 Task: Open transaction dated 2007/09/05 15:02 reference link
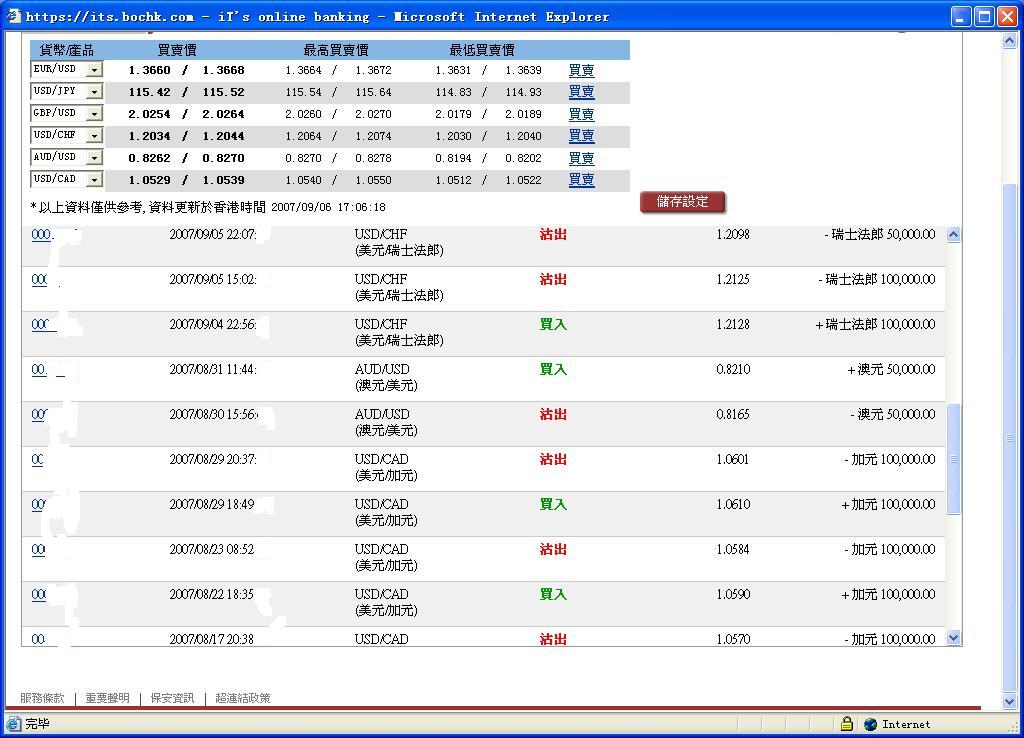(x=39, y=280)
